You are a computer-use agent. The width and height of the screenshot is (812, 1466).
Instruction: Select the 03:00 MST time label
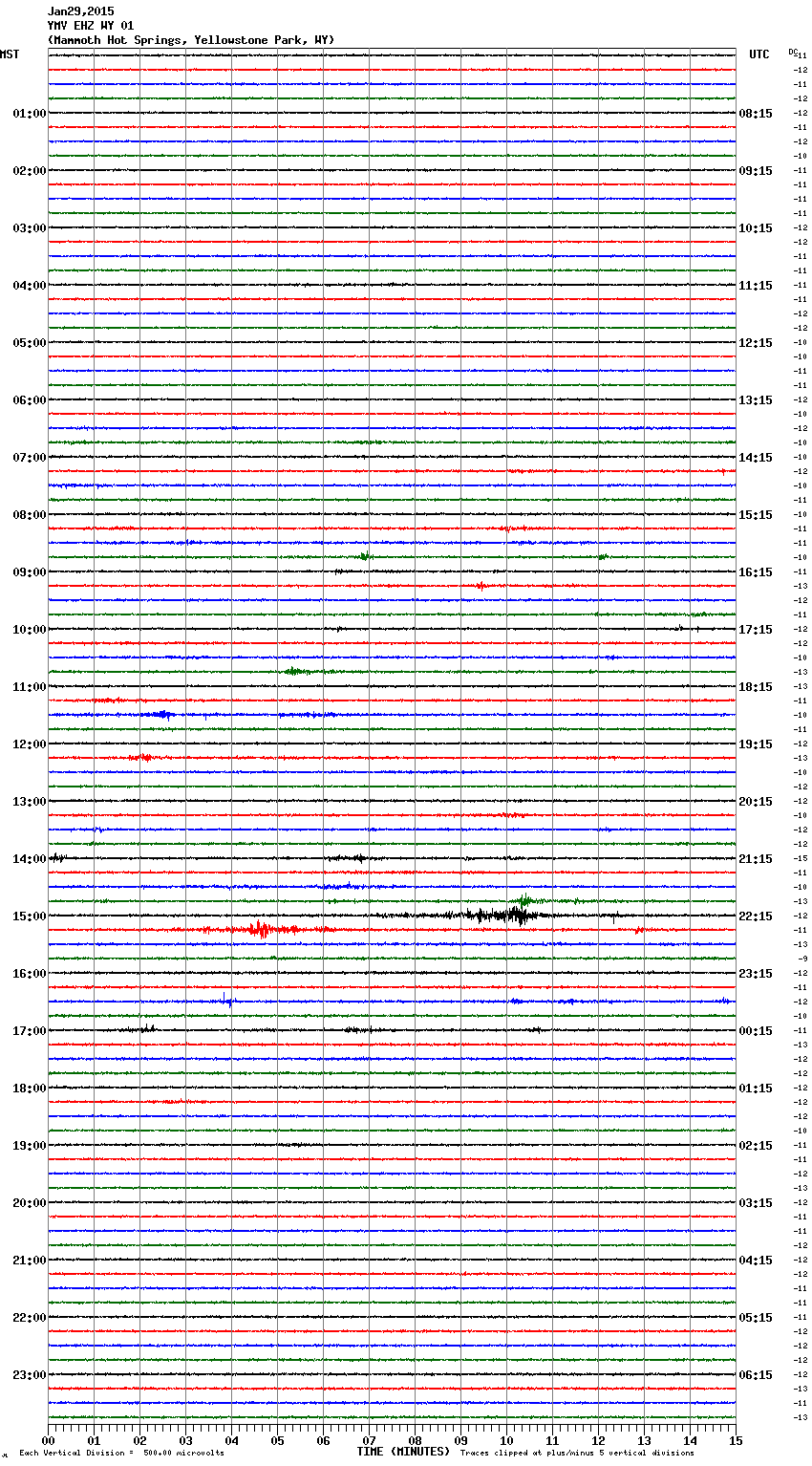29,228
